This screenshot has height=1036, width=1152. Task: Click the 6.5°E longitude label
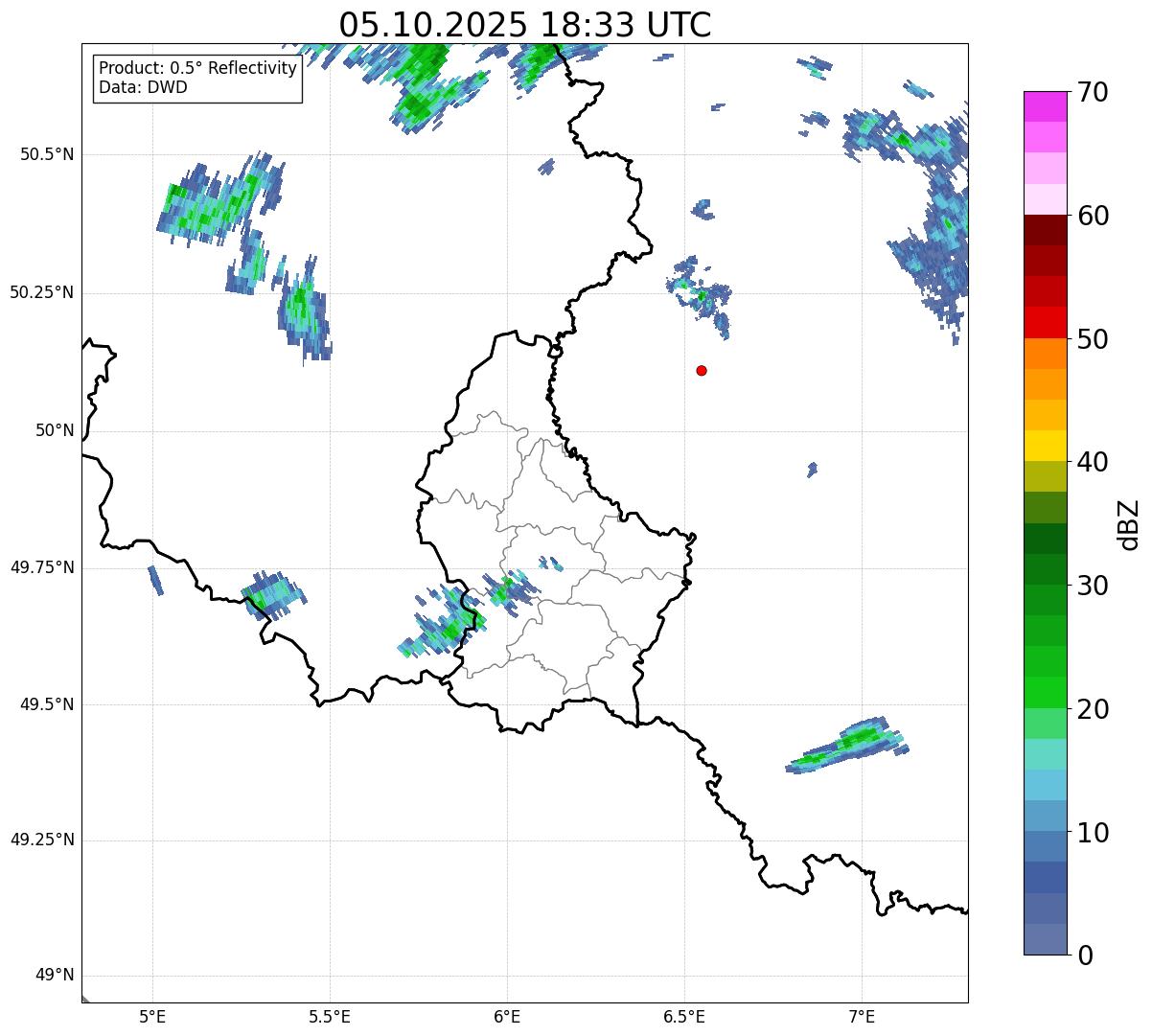coord(684,1016)
